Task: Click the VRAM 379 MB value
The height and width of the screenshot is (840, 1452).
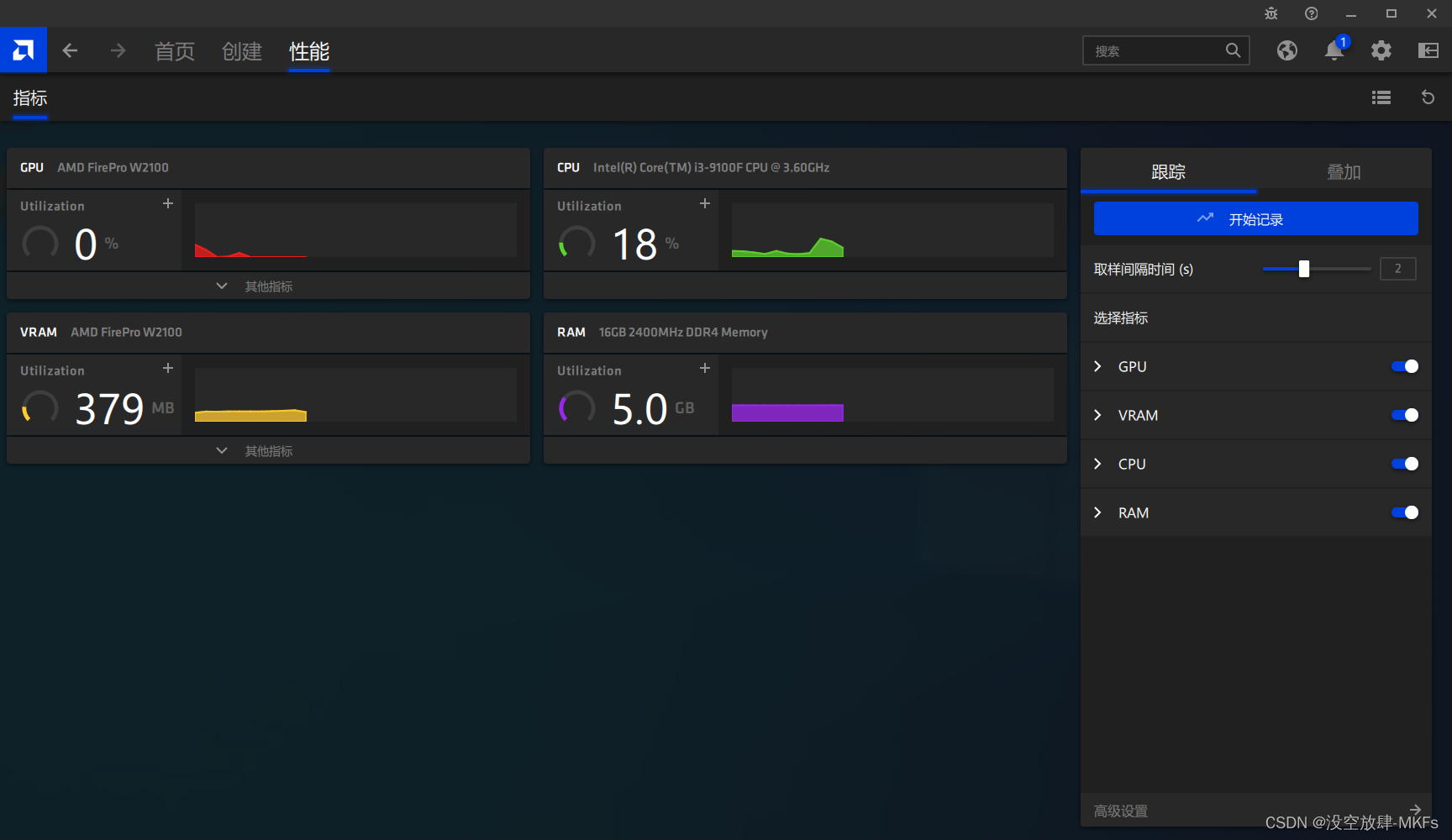Action: [x=124, y=409]
